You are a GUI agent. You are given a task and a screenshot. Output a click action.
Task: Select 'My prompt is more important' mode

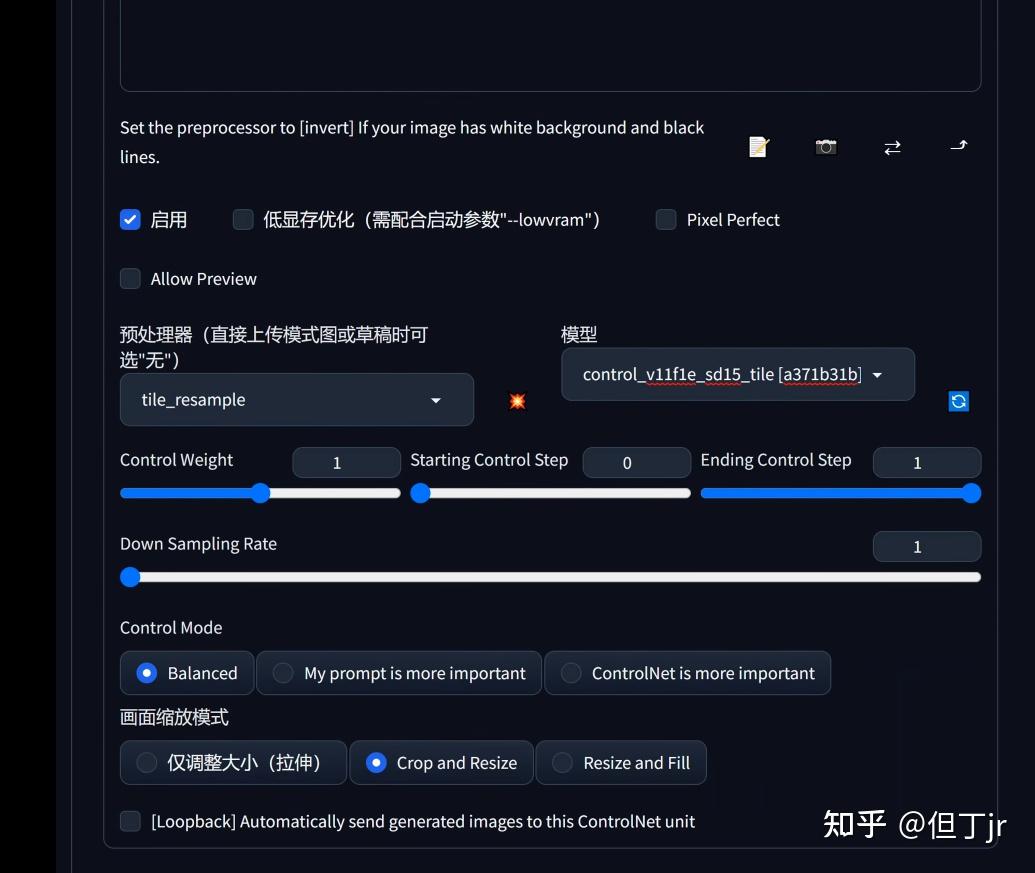pos(283,673)
